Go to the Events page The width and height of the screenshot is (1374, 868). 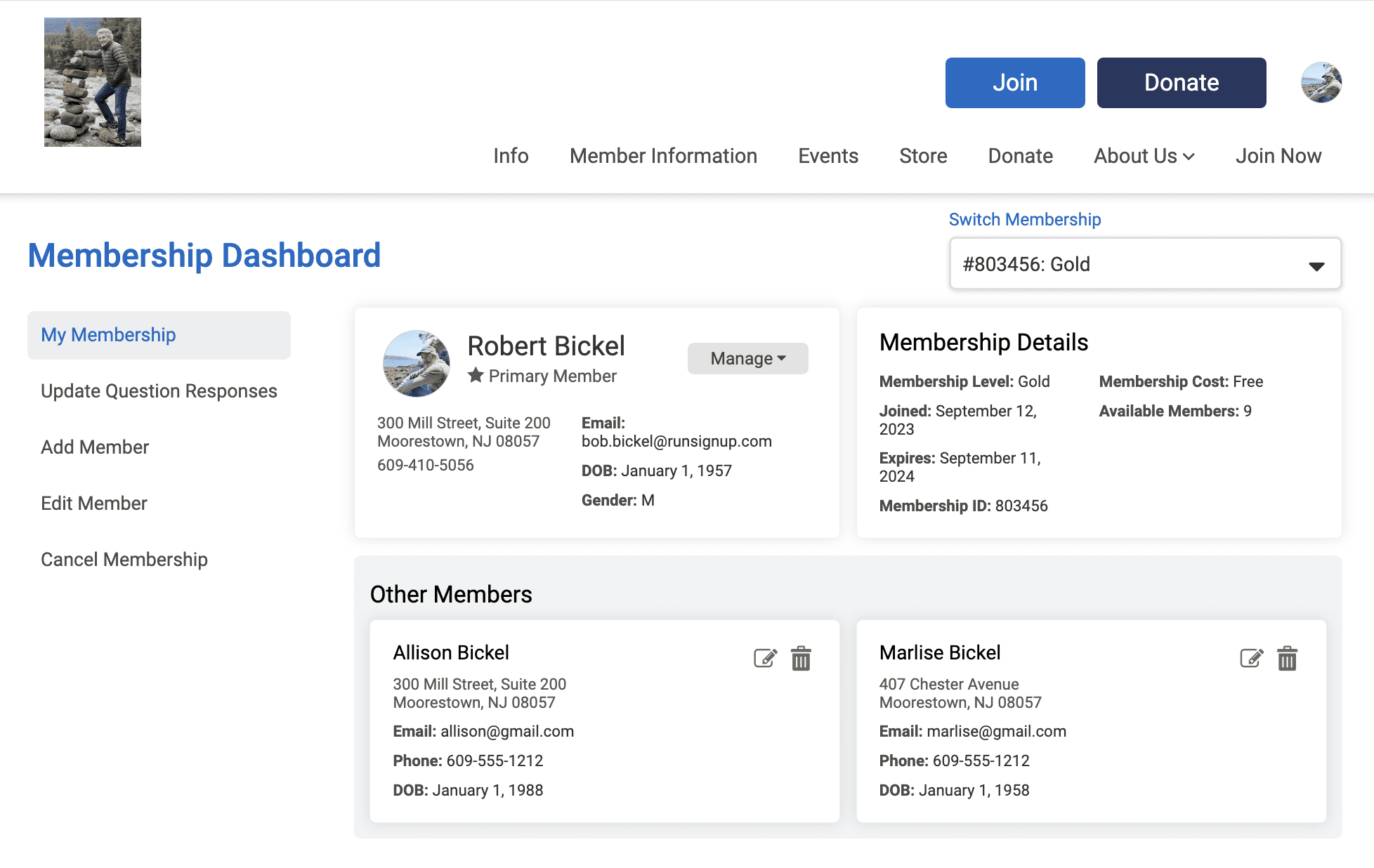click(x=828, y=156)
